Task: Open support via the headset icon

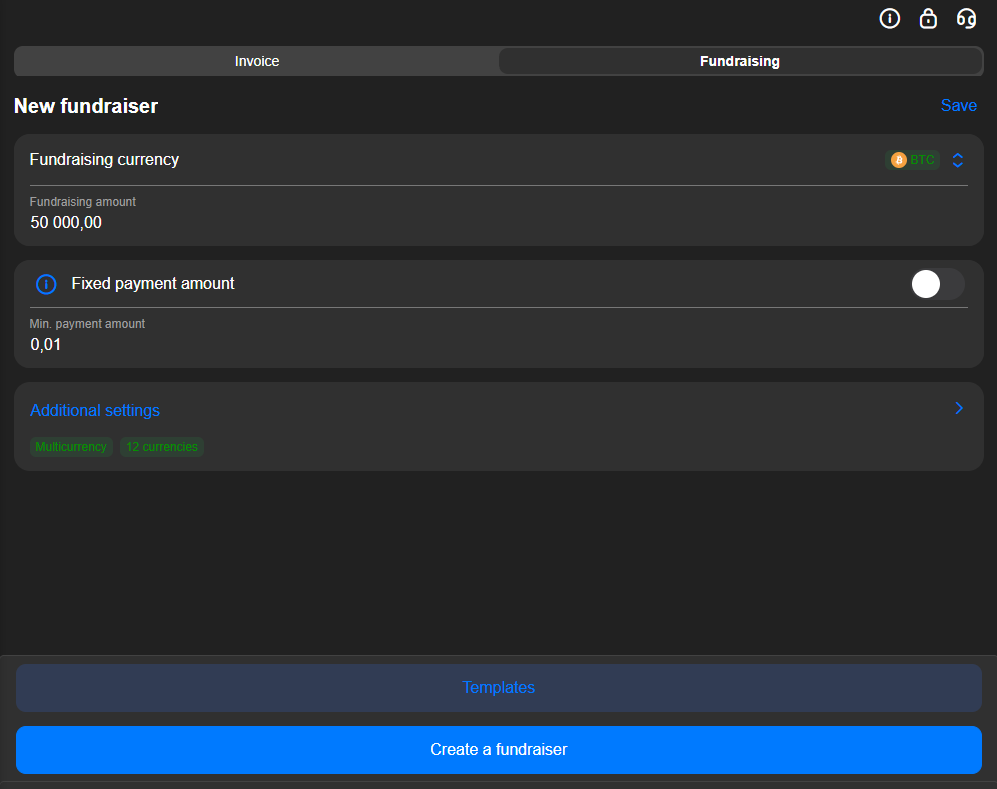Action: coord(966,19)
